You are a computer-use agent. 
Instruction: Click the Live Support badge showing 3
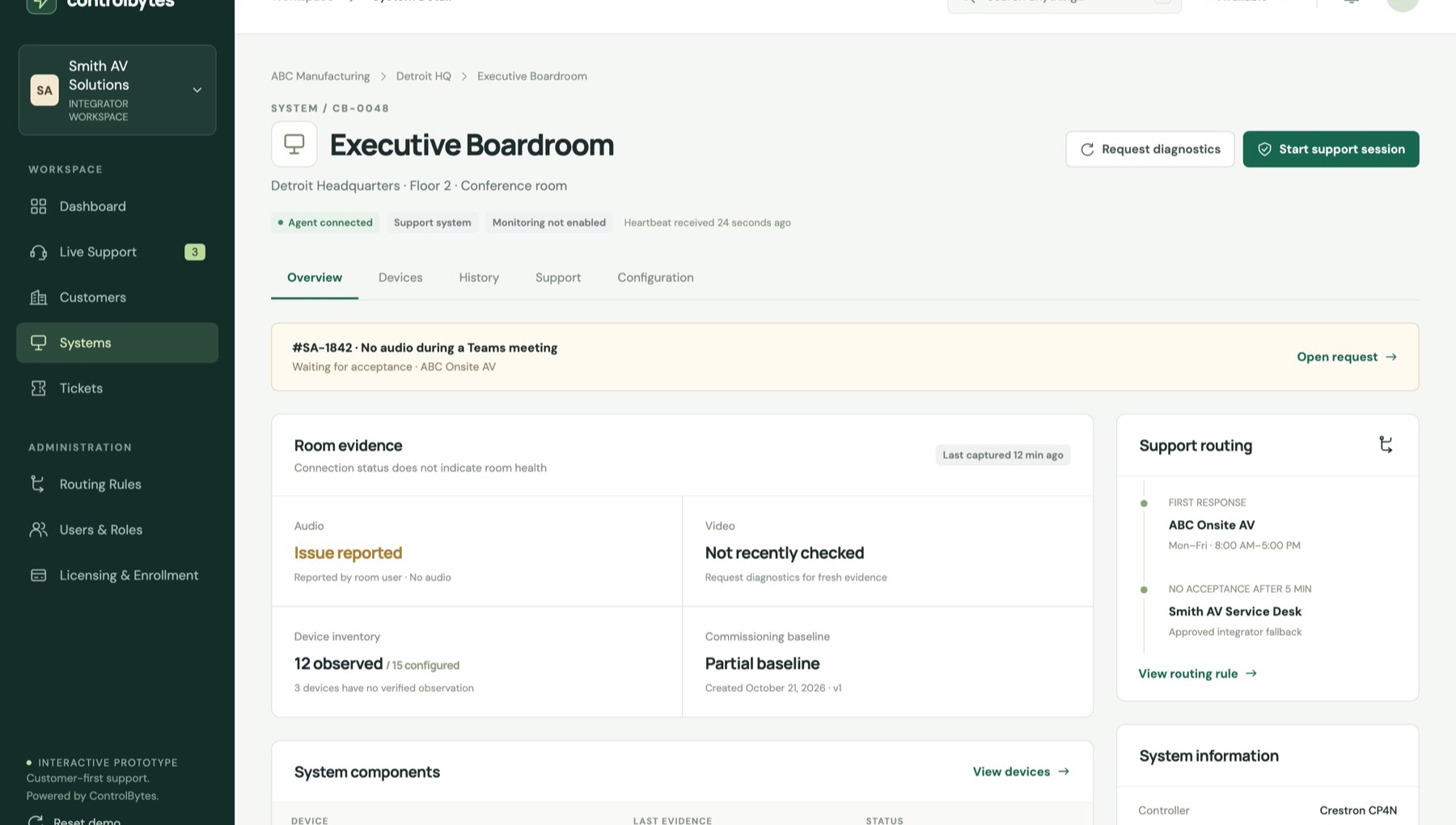pos(195,252)
